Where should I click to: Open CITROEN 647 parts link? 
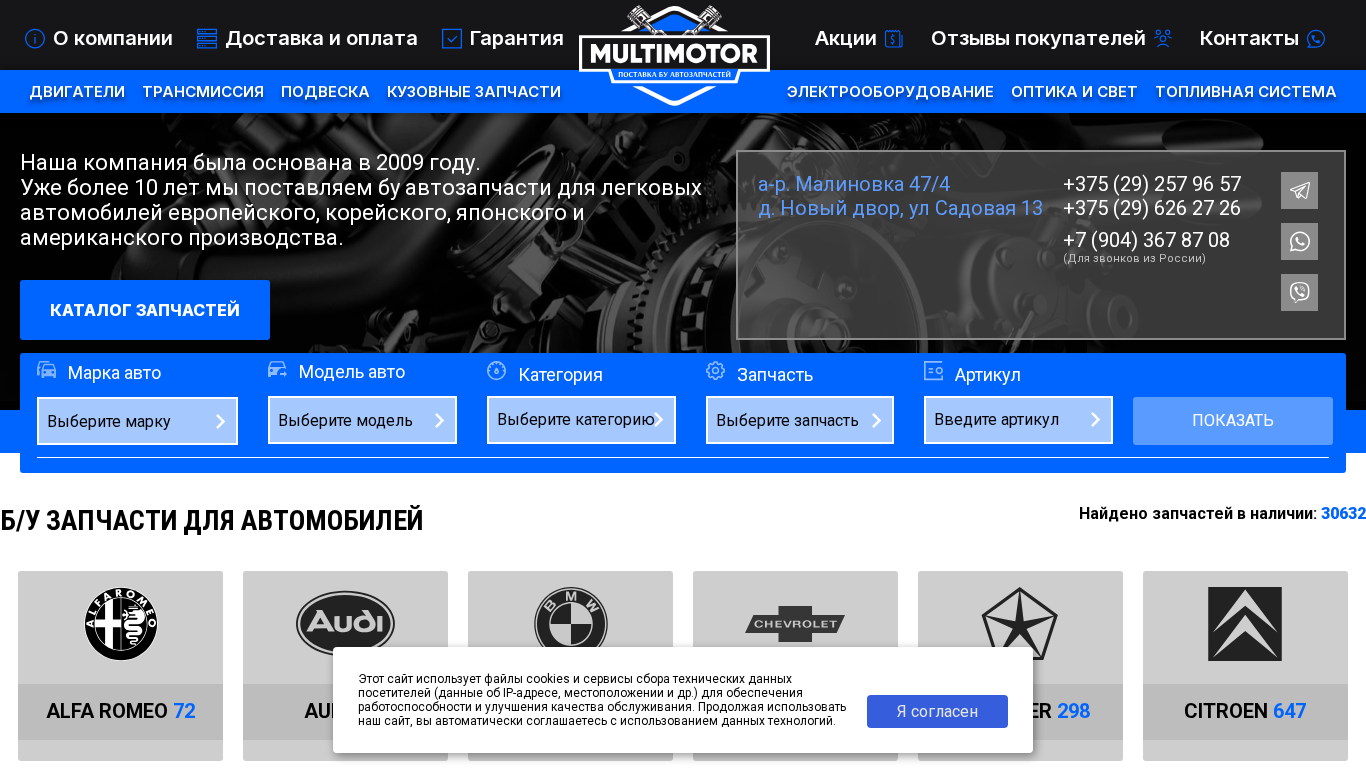[1245, 711]
